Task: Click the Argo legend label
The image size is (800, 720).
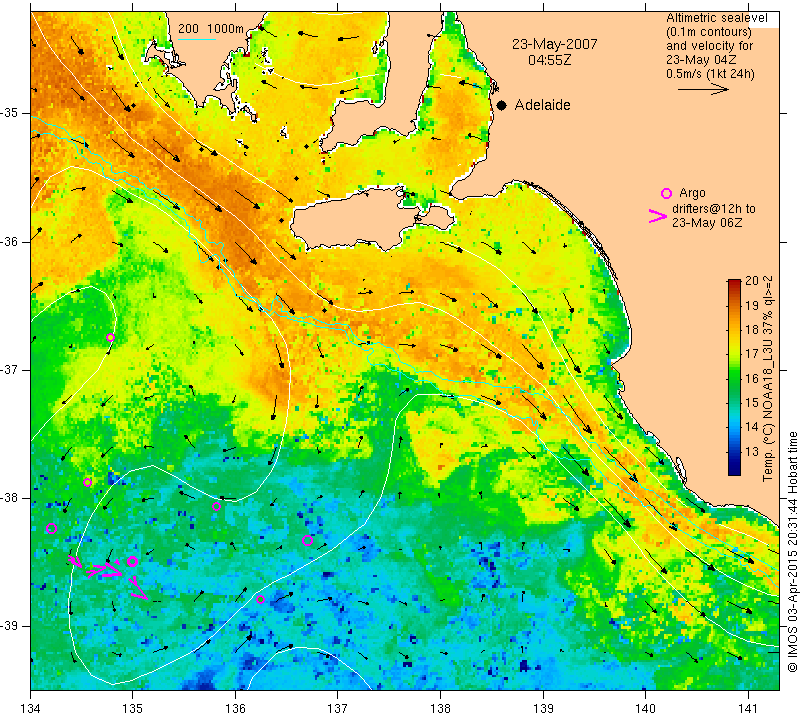Action: pos(692,193)
